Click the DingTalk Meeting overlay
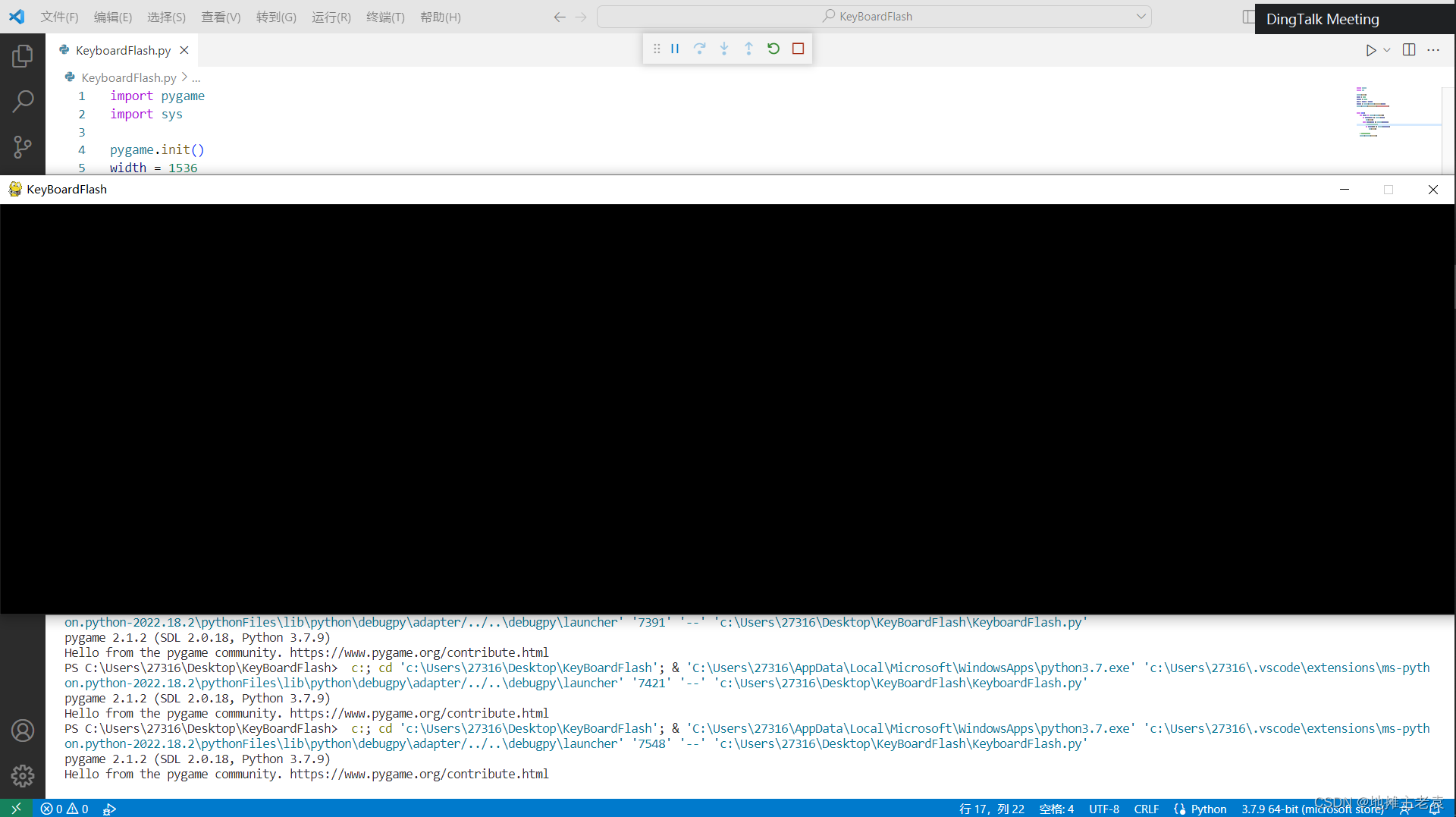Image resolution: width=1456 pixels, height=817 pixels. click(1354, 19)
